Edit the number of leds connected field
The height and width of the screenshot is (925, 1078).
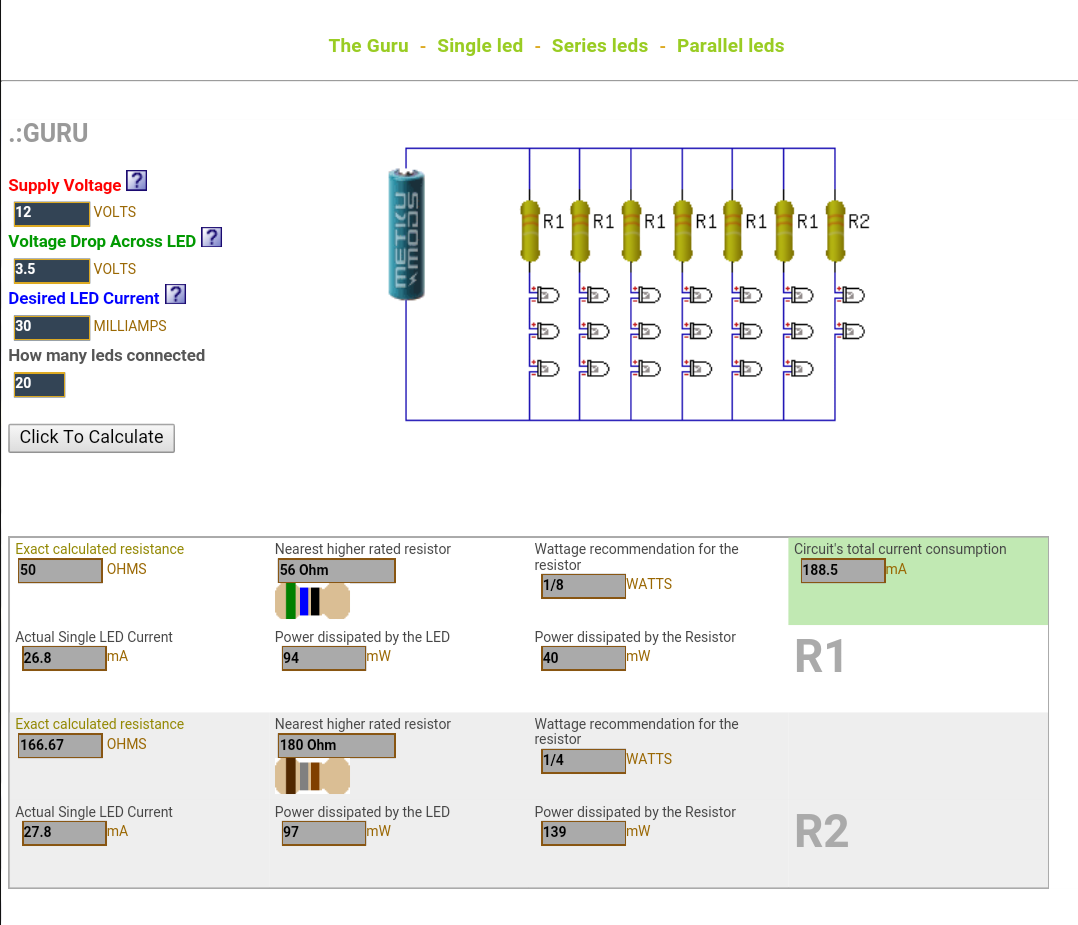(x=40, y=384)
